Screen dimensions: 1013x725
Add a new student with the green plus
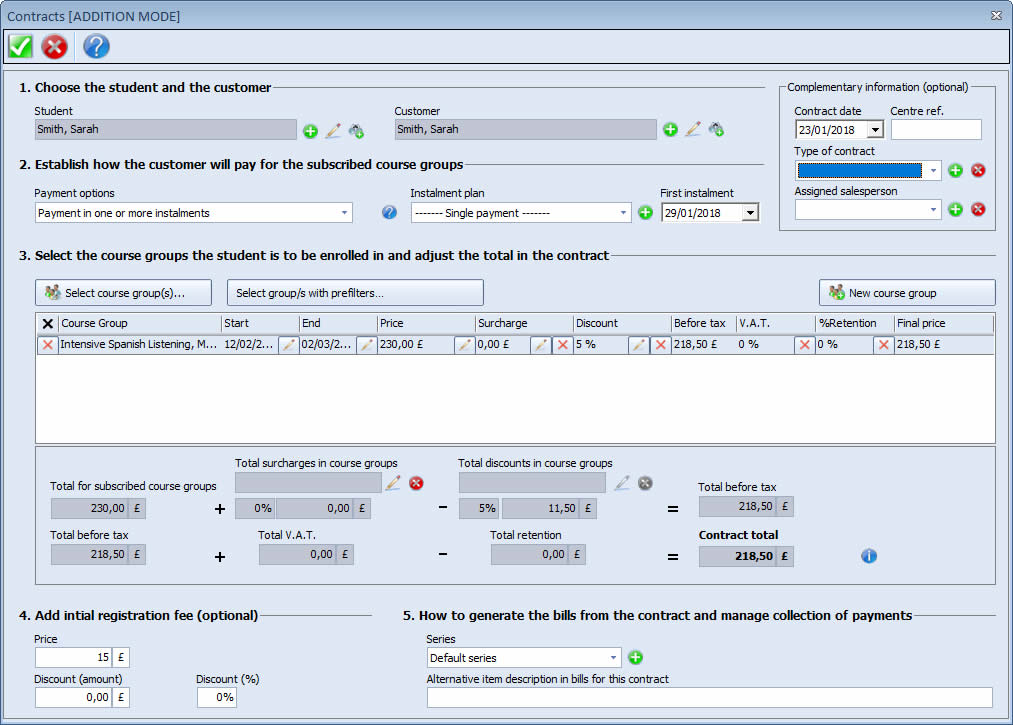point(311,131)
